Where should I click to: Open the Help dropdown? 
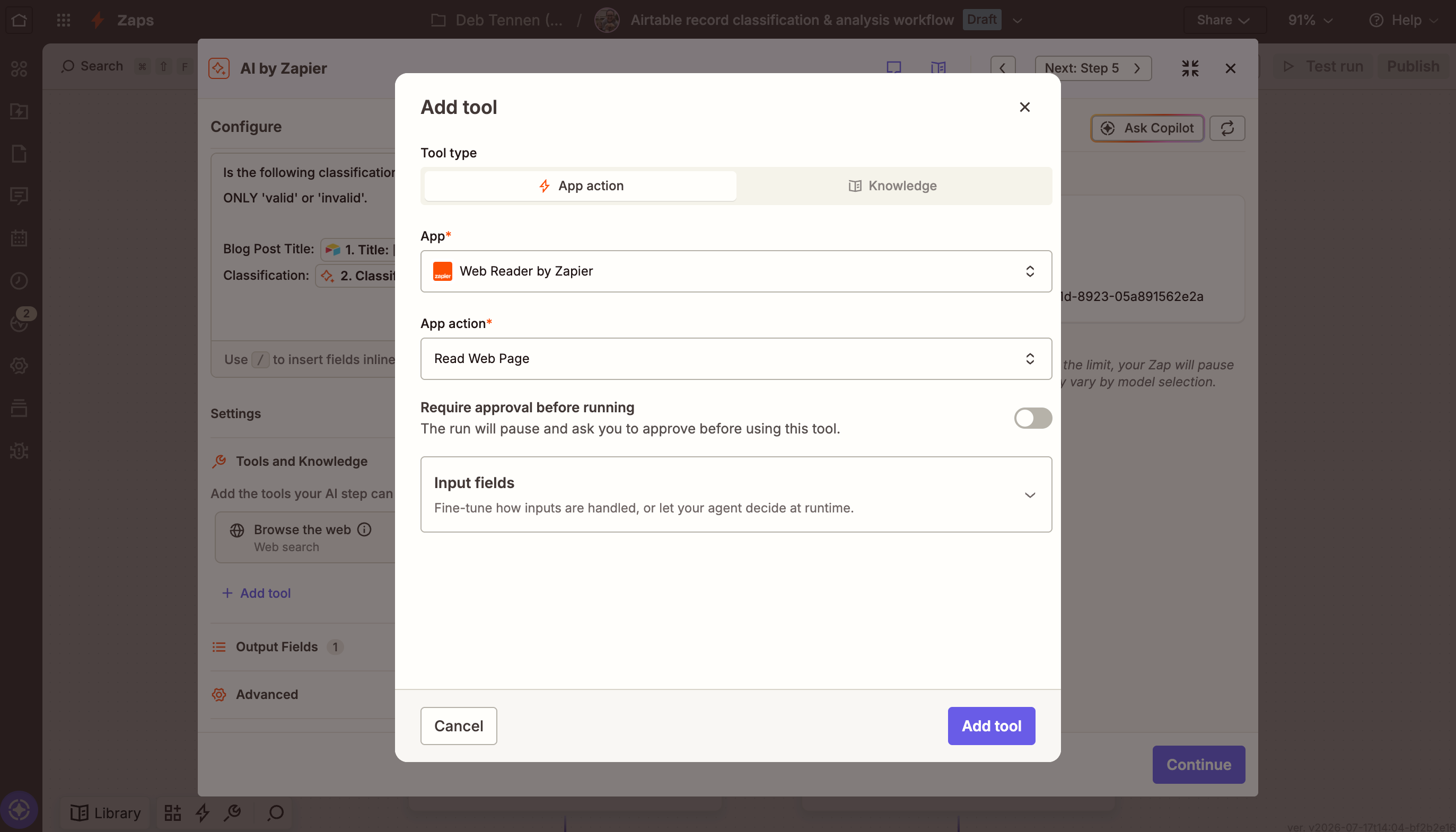(1403, 20)
